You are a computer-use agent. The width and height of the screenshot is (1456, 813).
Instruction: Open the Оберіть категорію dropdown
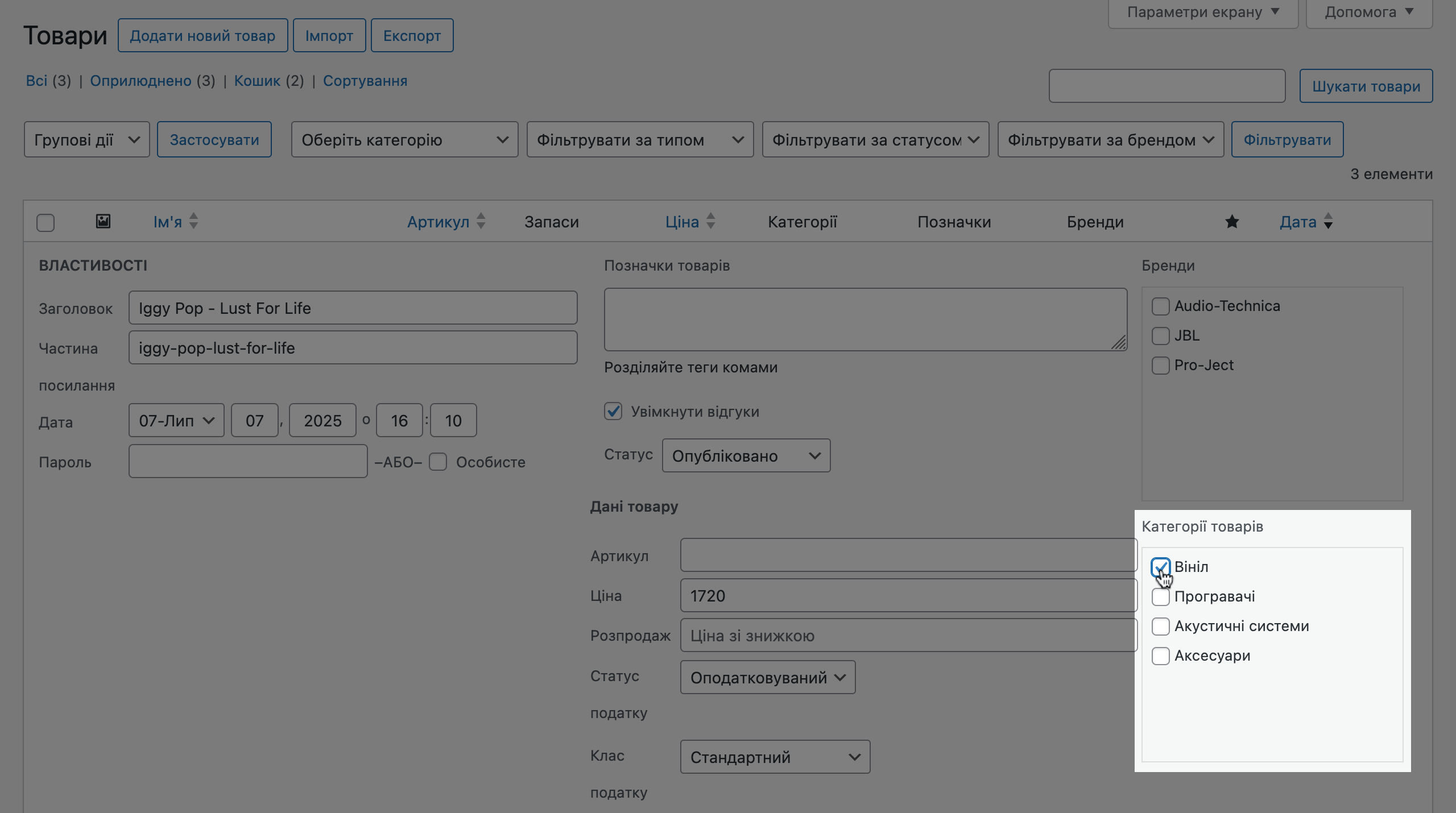pos(405,139)
